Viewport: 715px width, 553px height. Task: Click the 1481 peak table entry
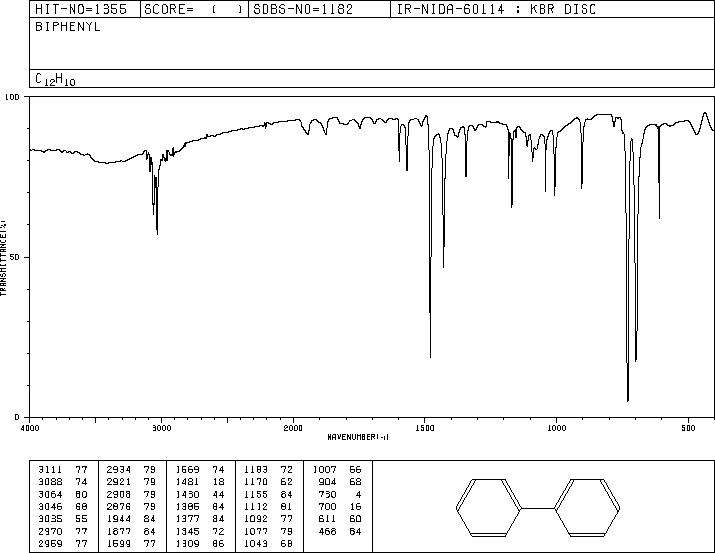tap(200, 482)
